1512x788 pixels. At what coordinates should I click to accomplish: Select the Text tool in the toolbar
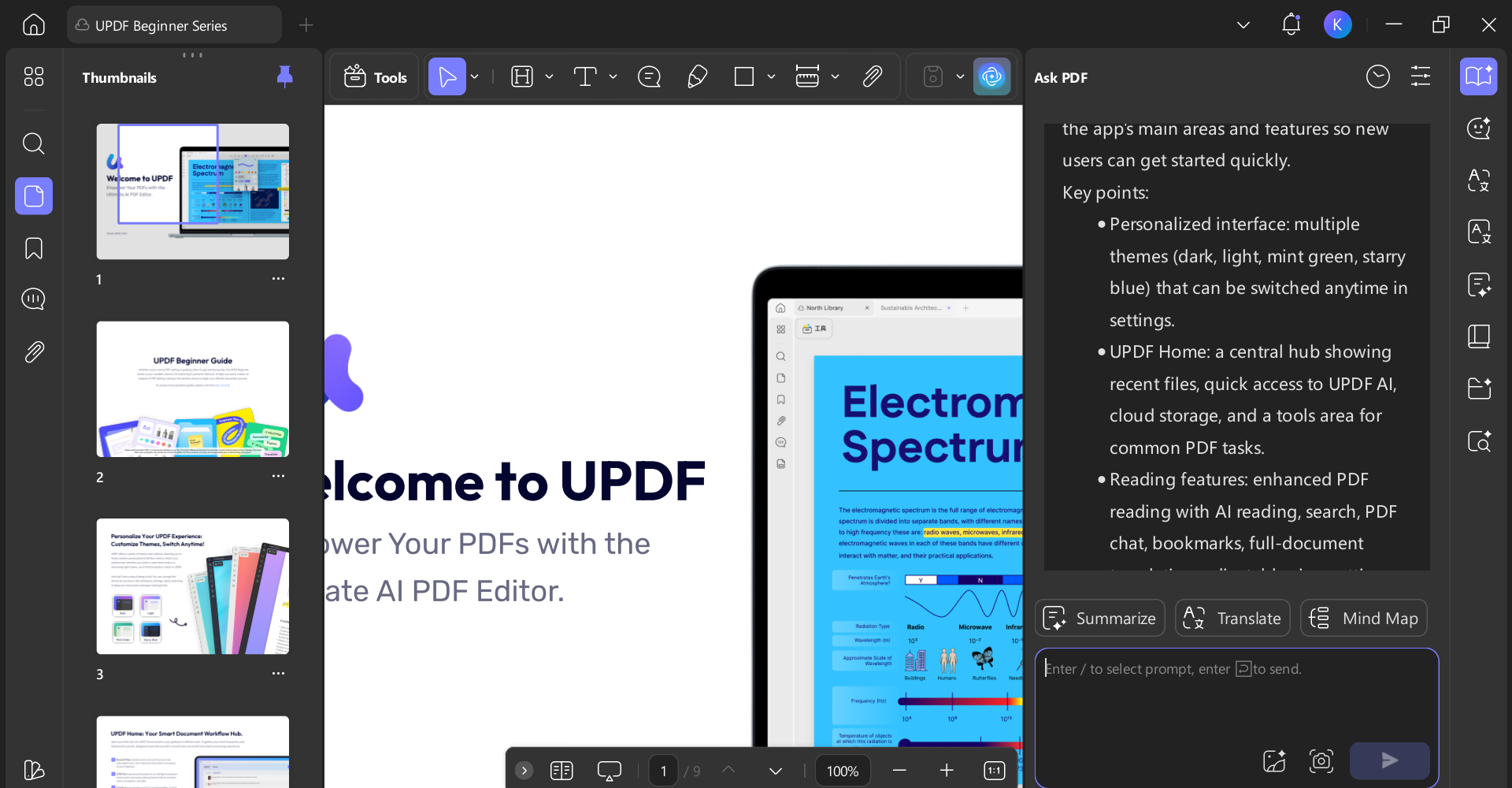pos(586,76)
